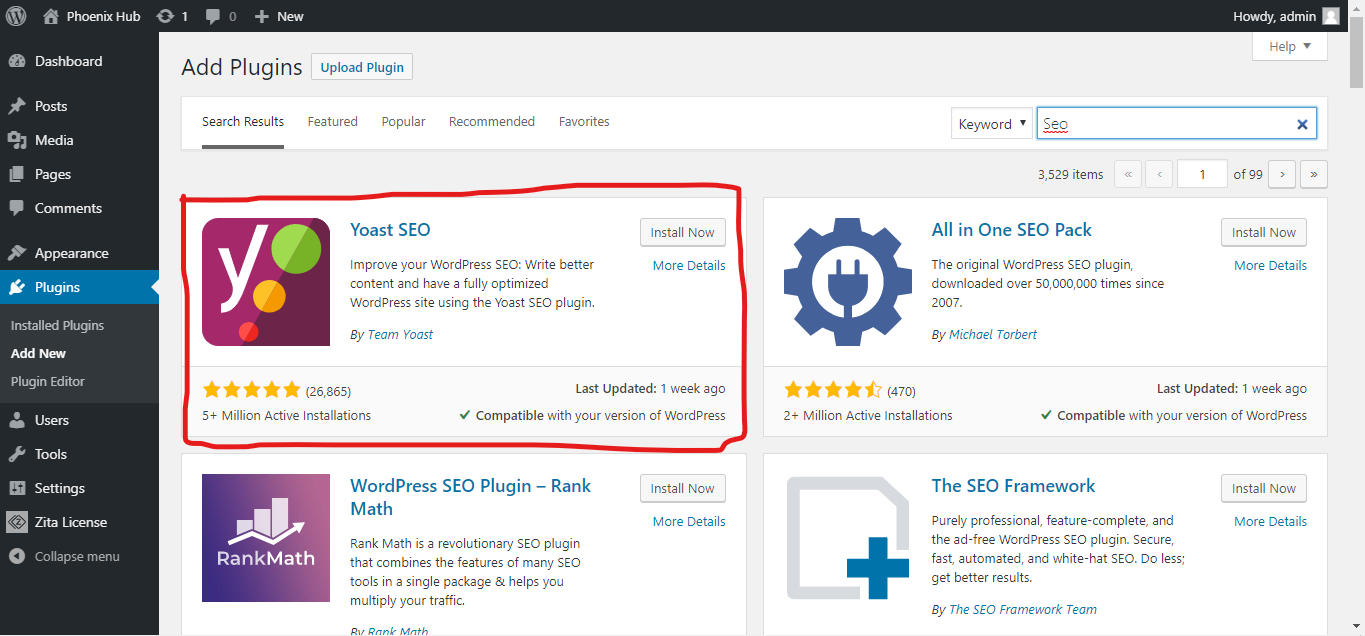This screenshot has height=636, width=1365.
Task: Go to the next results page
Action: pos(1282,174)
